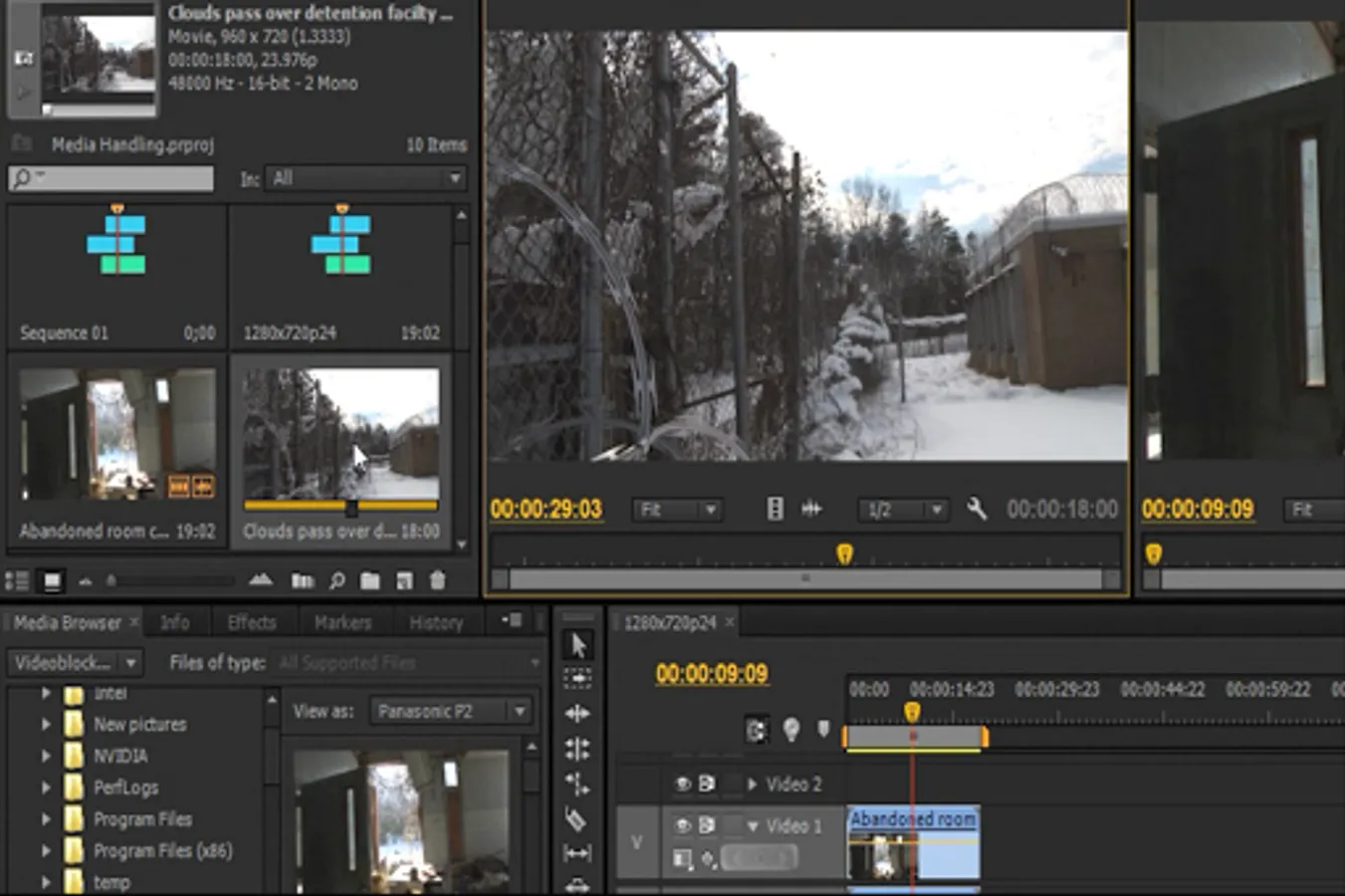Select the Abandoned room clip thumbnail in project
The height and width of the screenshot is (896, 1345).
117,435
